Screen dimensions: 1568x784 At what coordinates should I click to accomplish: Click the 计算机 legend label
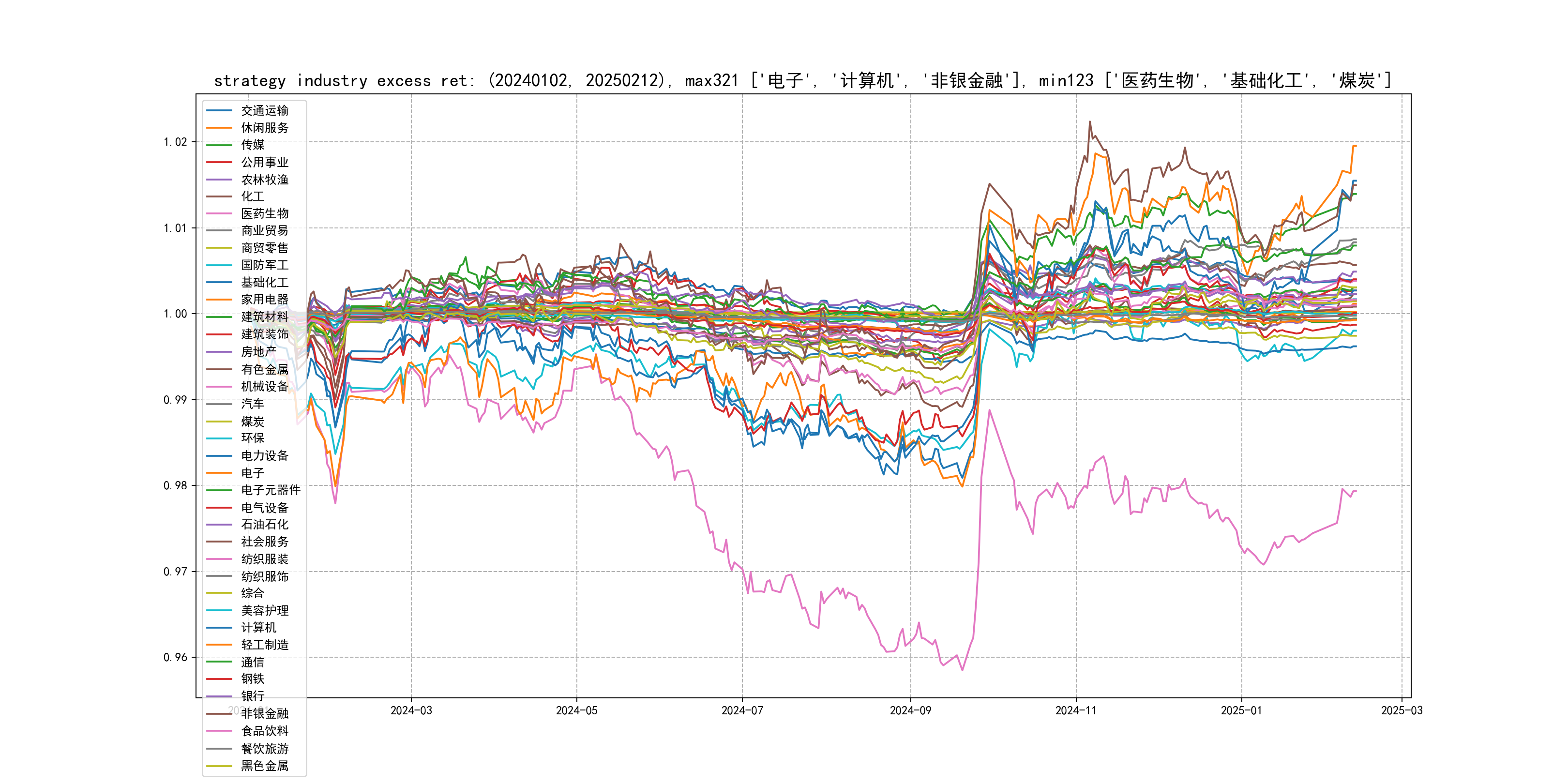point(258,627)
